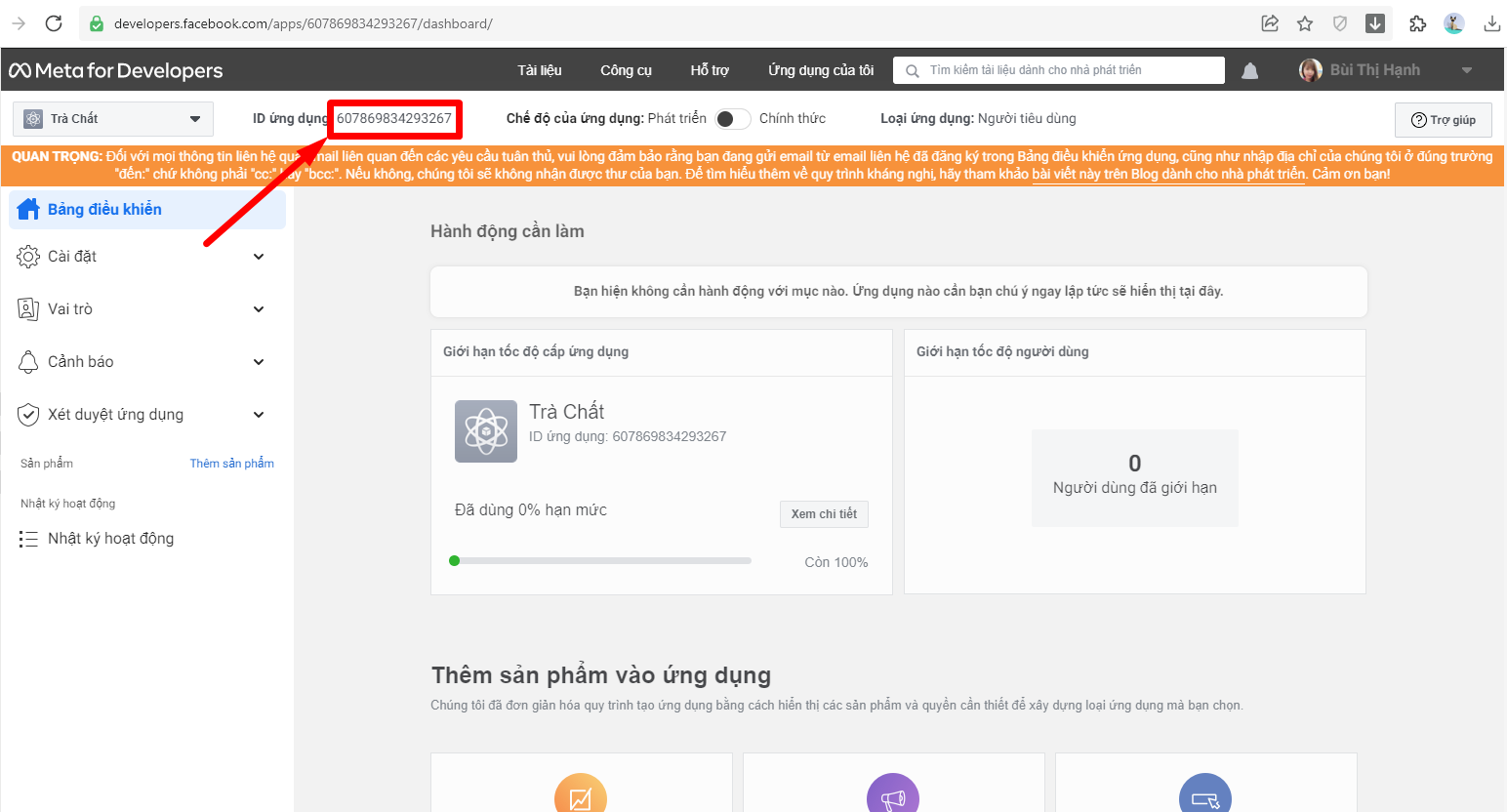The image size is (1507, 812).
Task: Open Nhật ký hoạt động in sidebar
Action: point(110,539)
